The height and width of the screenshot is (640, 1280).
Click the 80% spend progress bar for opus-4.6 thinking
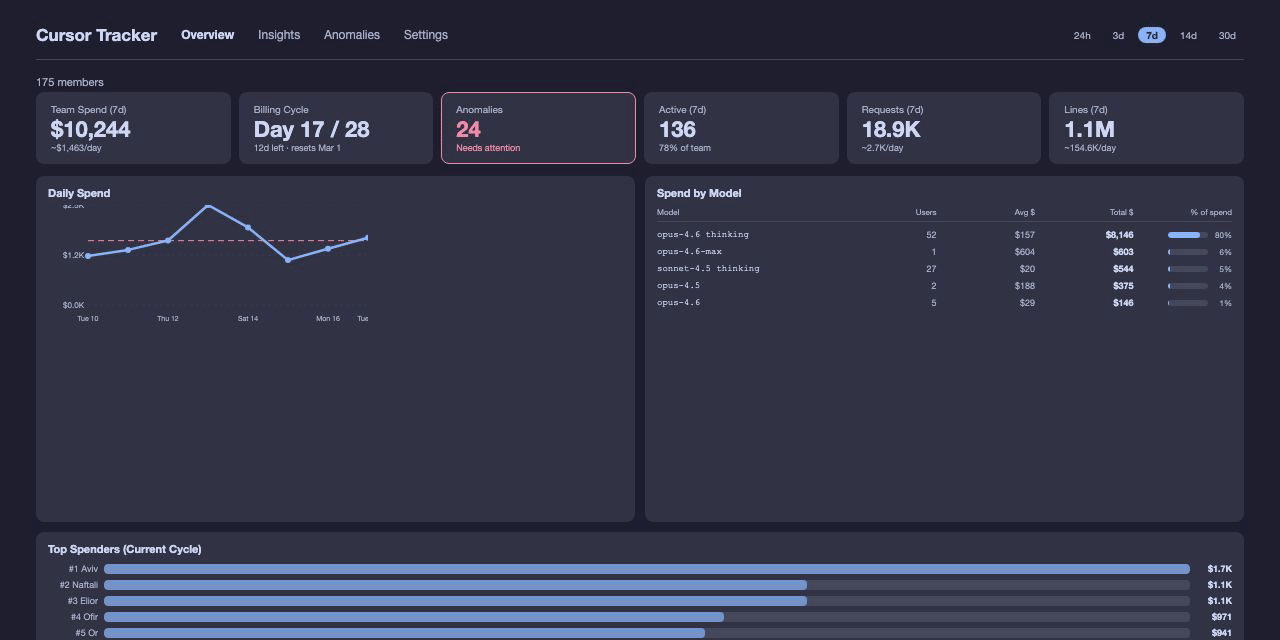coord(1185,234)
